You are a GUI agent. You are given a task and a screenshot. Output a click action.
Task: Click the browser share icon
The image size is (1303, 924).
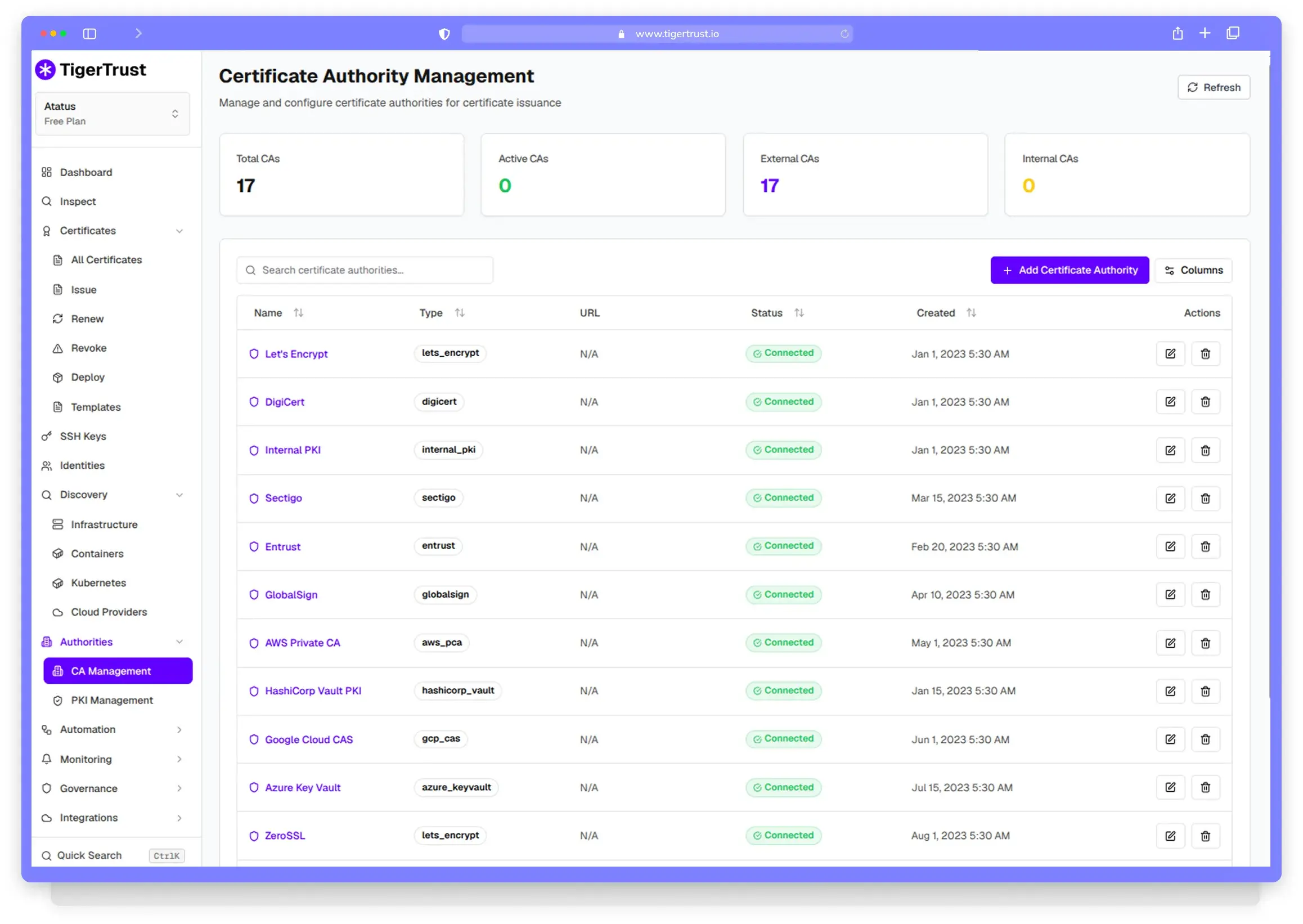pos(1177,33)
